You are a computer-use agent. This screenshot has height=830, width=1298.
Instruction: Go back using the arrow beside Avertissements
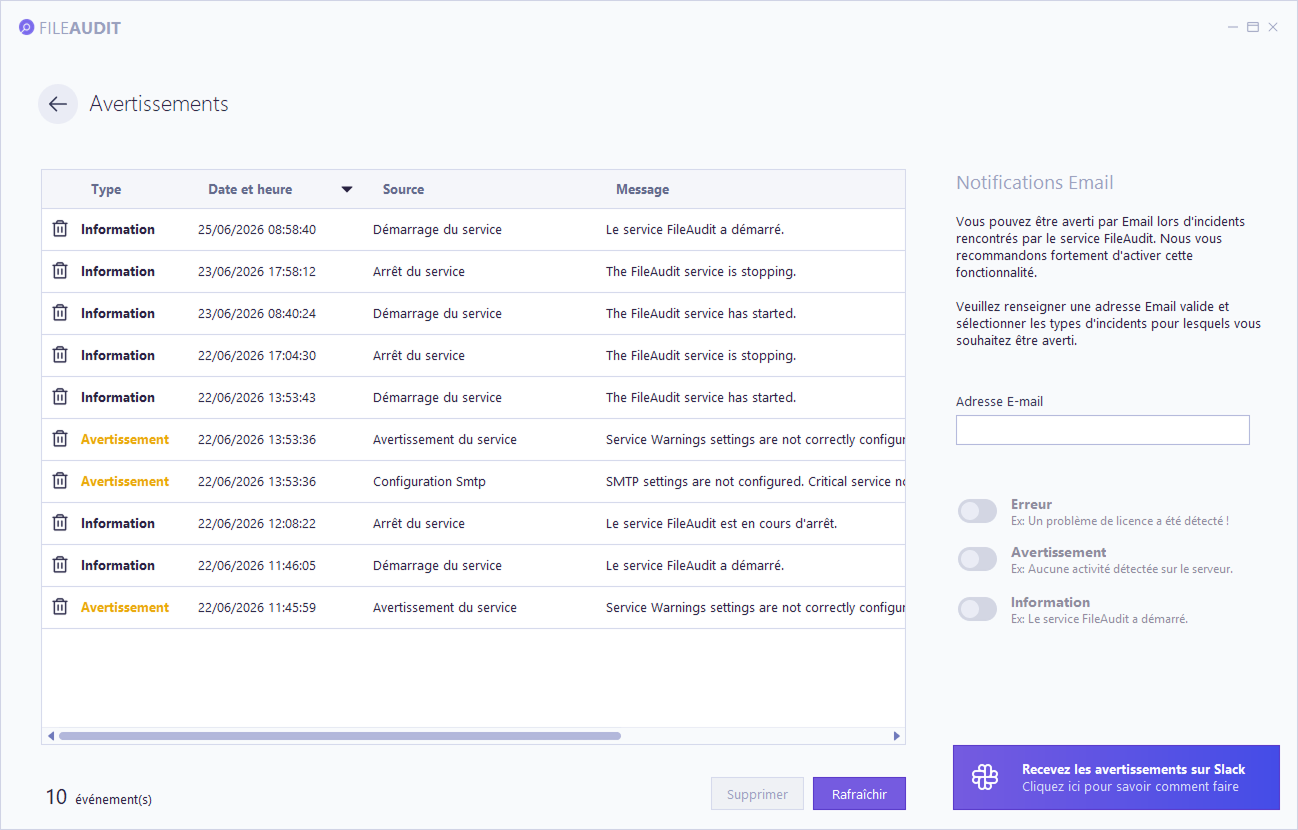tap(58, 104)
